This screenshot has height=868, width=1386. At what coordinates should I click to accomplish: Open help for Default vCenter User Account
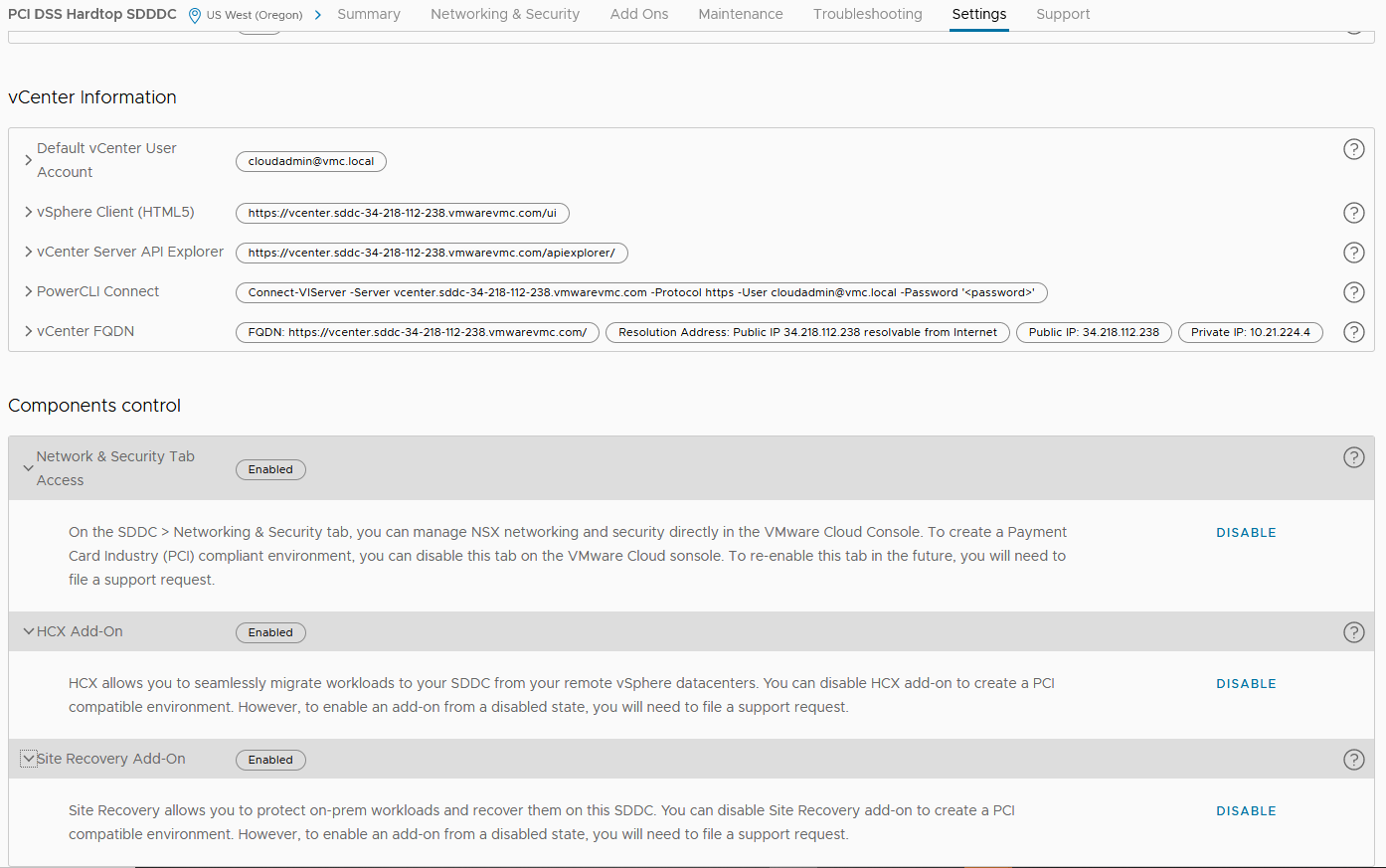tap(1353, 149)
